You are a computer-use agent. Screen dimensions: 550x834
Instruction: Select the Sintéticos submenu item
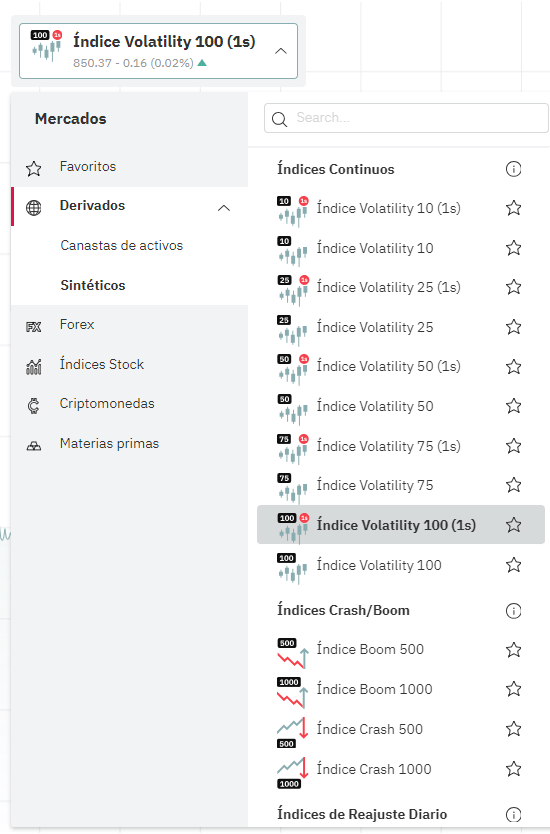(x=93, y=286)
